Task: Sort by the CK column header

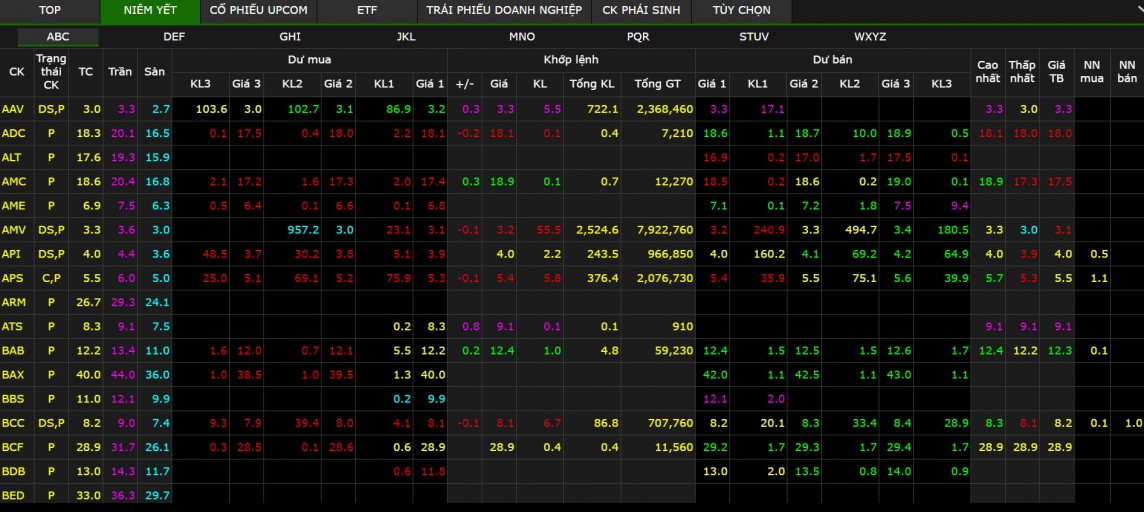Action: coord(16,72)
